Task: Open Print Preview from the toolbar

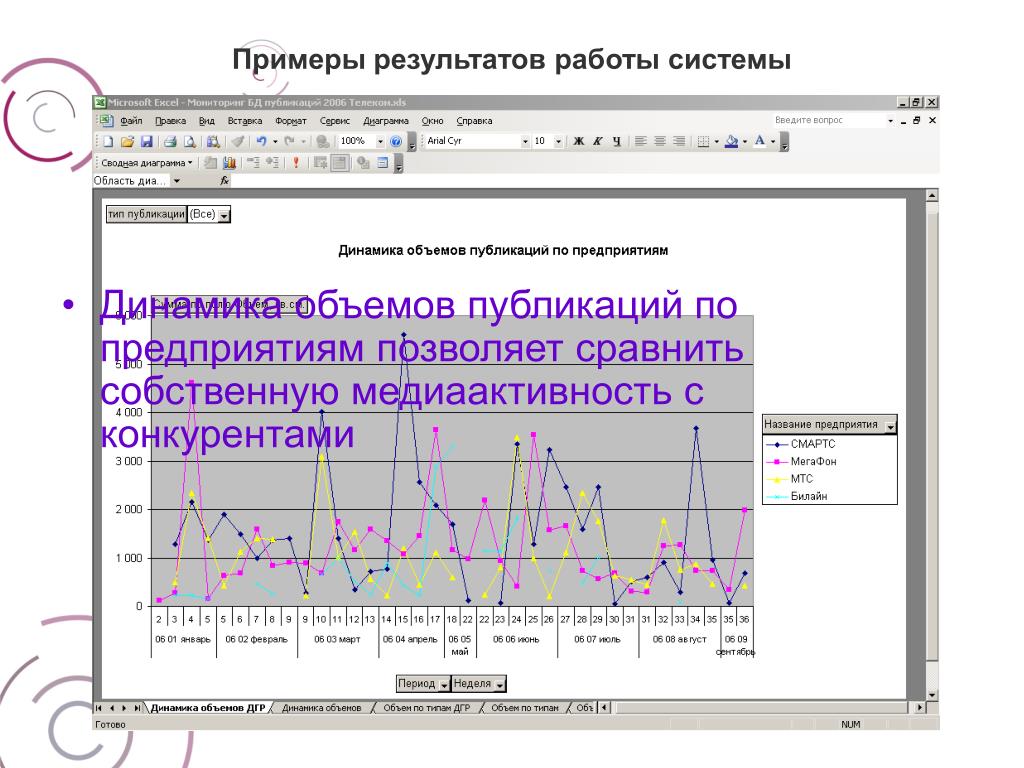Action: (189, 141)
